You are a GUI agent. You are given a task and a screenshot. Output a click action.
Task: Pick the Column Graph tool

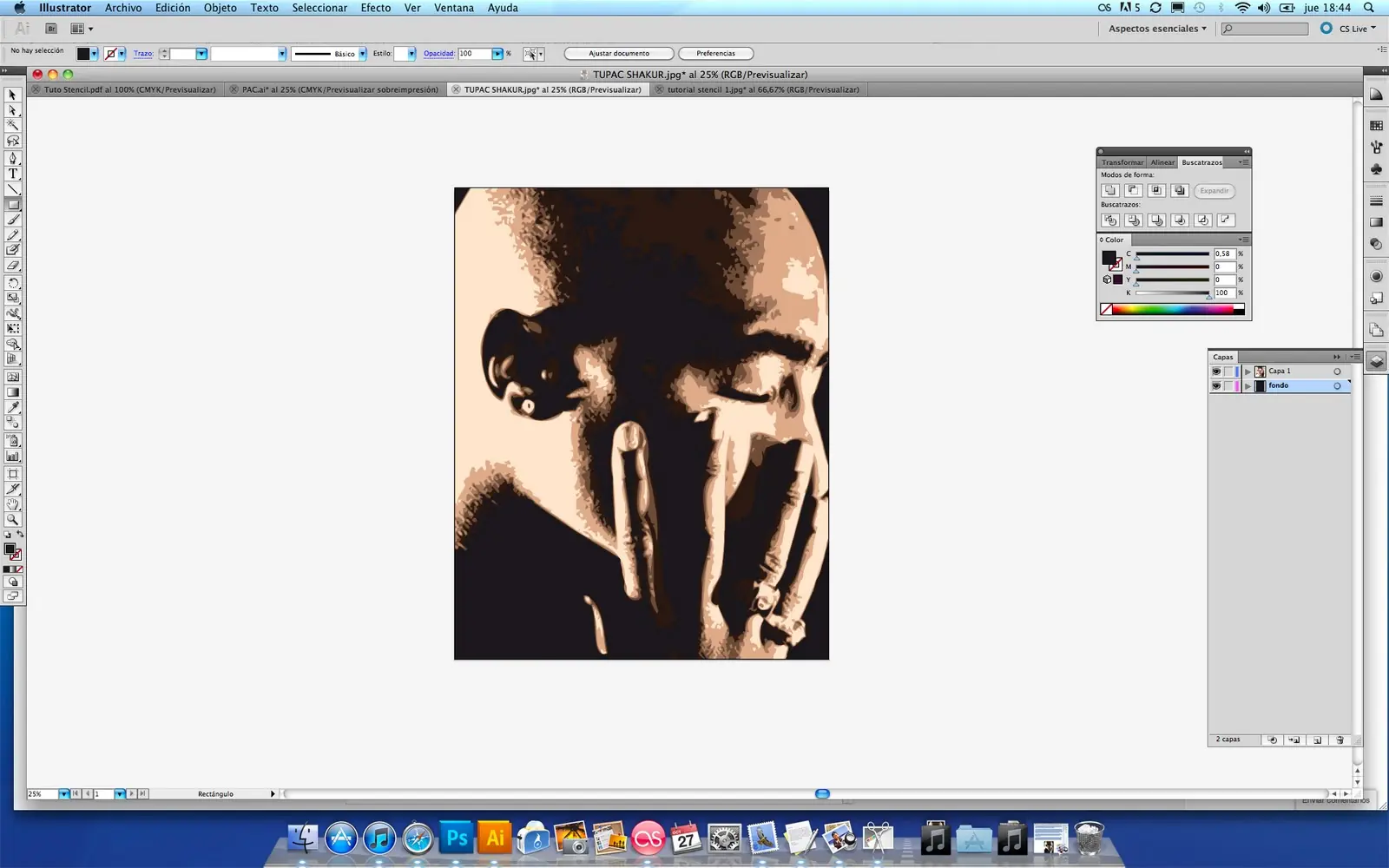(12, 456)
